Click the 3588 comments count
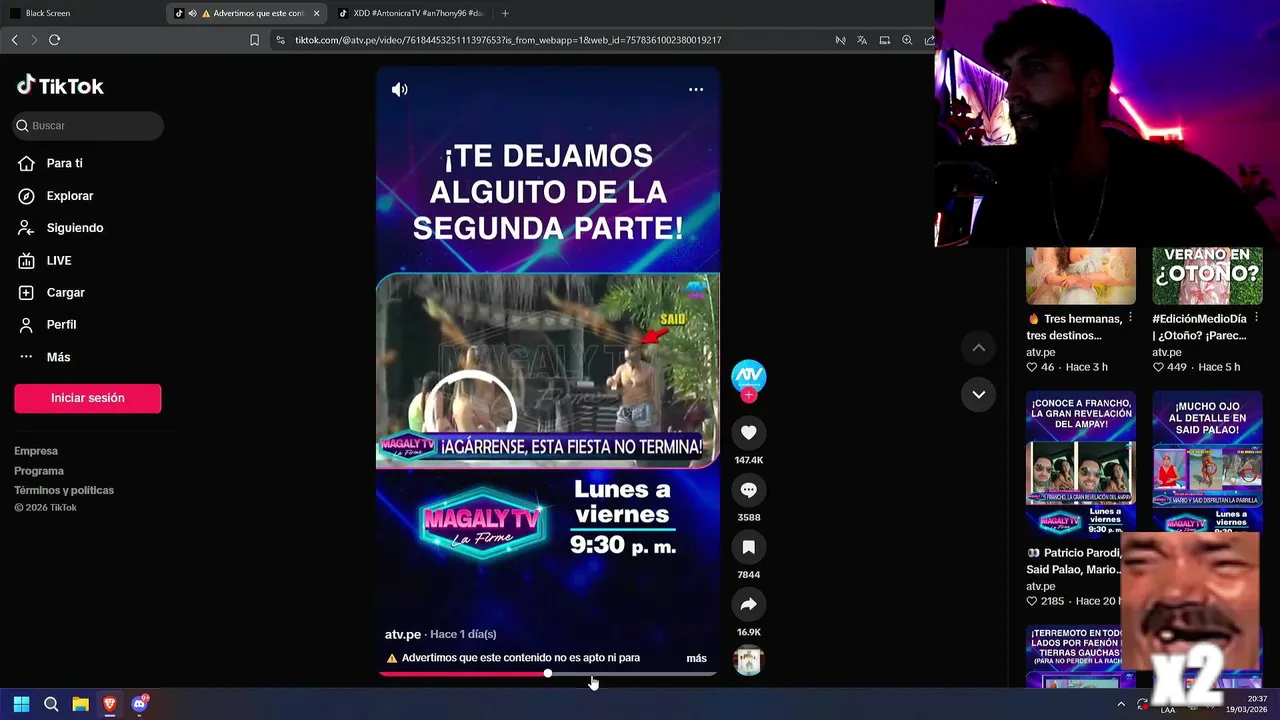 (x=749, y=517)
